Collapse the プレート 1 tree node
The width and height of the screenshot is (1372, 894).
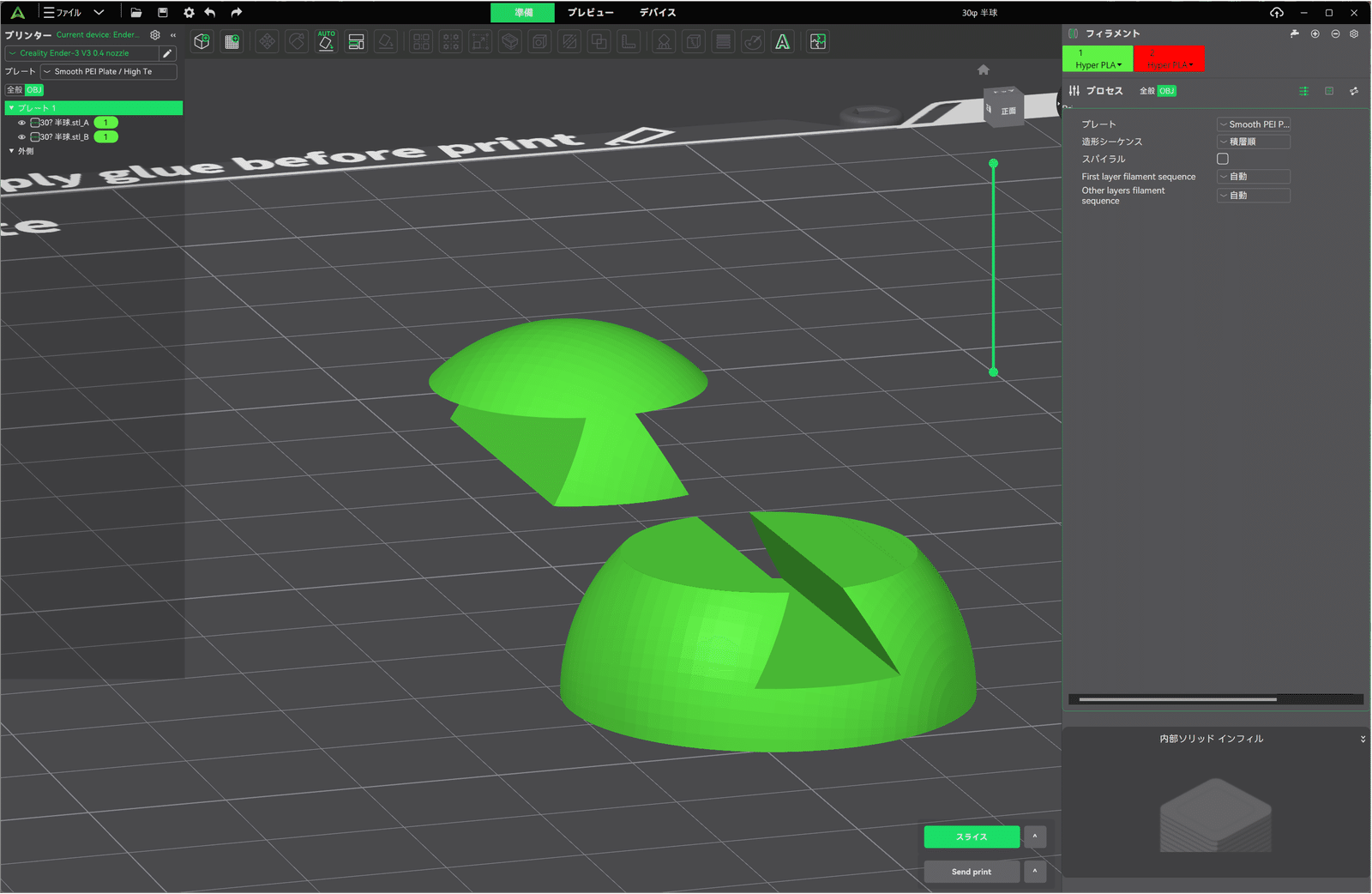click(11, 108)
